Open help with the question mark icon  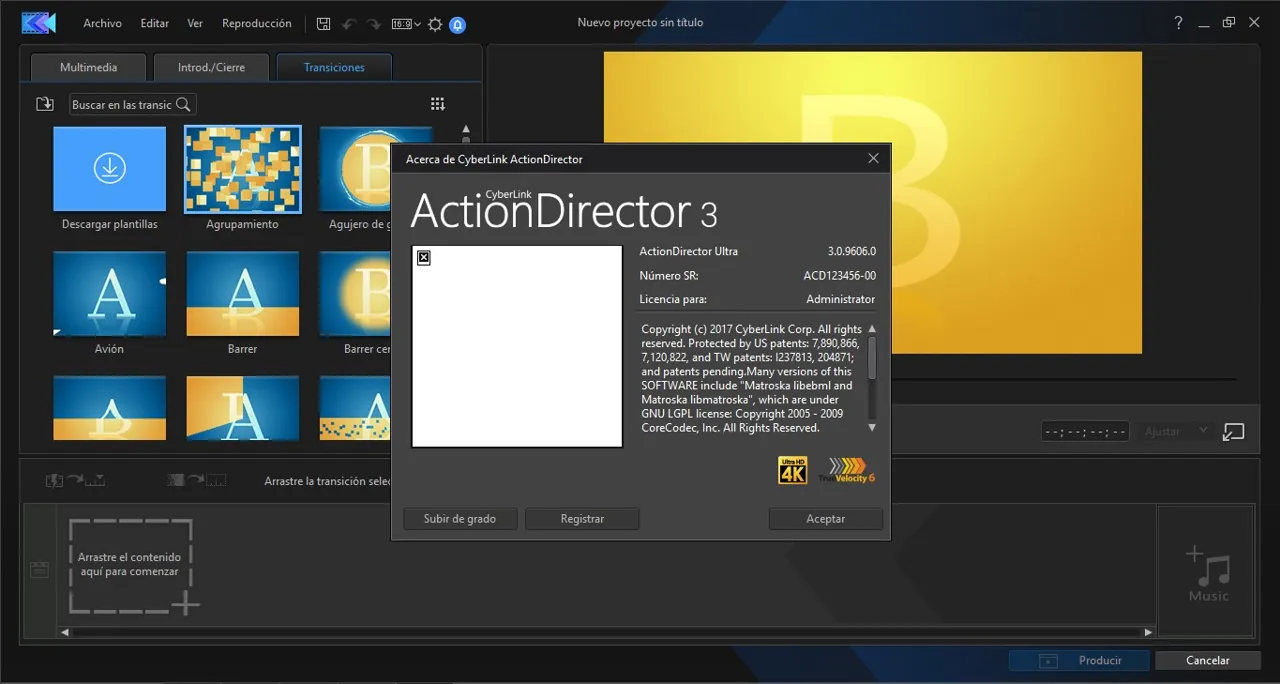coord(1179,23)
